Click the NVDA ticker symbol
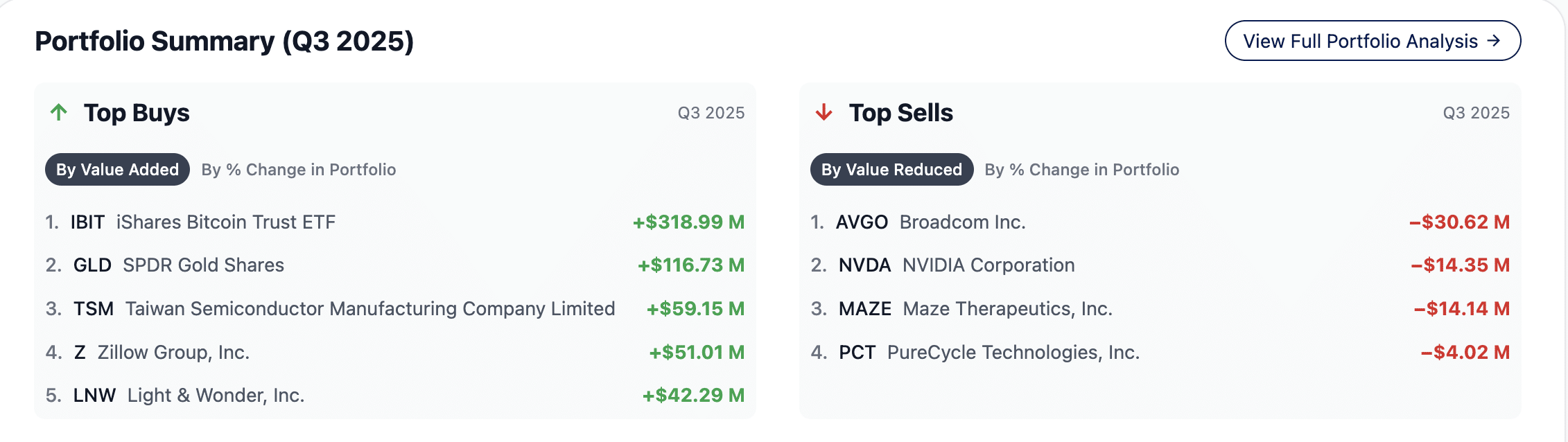 pyautogui.click(x=864, y=265)
